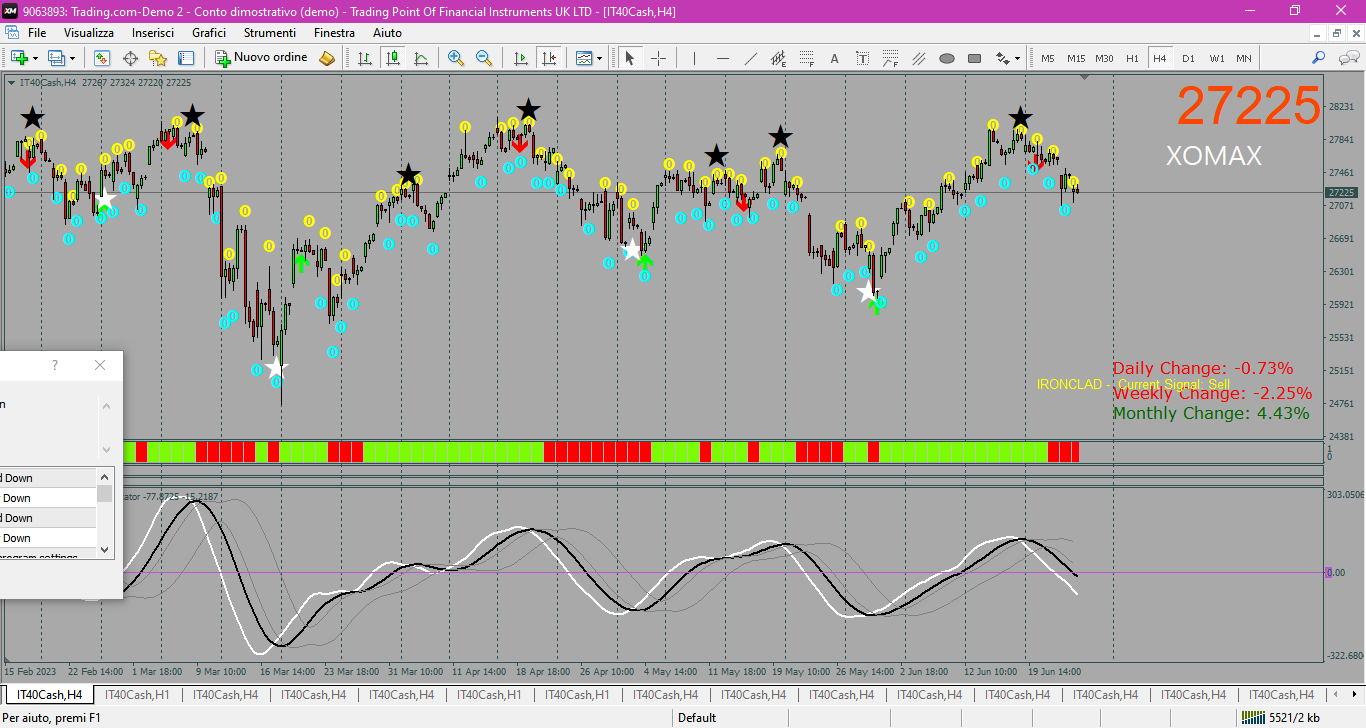Expand the new chart dropdown arrow
Screen dimensions: 1366x728
35,58
